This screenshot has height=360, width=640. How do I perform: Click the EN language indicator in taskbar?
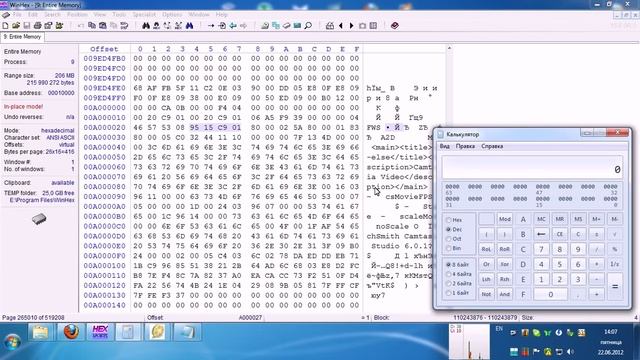[499, 329]
